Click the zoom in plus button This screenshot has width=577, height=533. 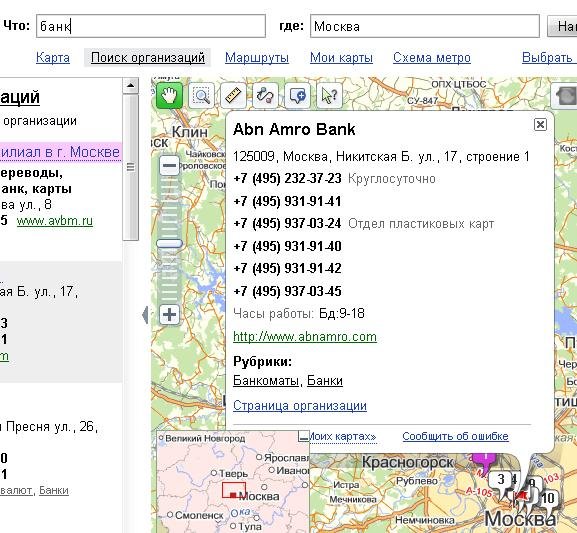click(x=169, y=315)
